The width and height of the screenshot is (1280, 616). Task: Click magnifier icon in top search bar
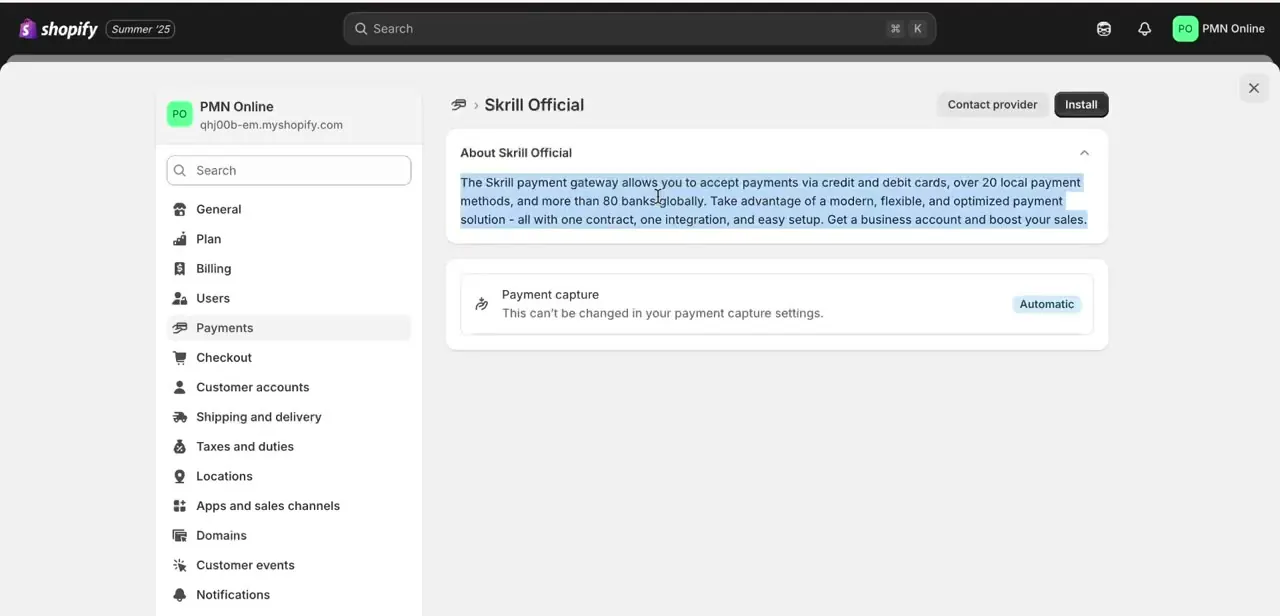(361, 29)
